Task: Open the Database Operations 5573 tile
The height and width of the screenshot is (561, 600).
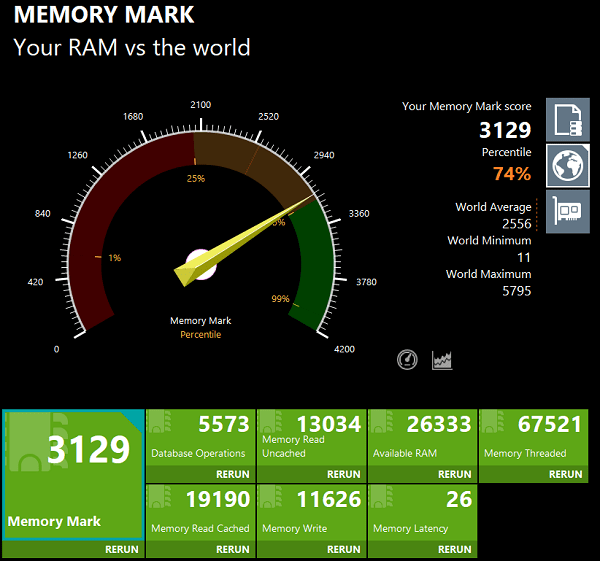Action: pos(201,437)
